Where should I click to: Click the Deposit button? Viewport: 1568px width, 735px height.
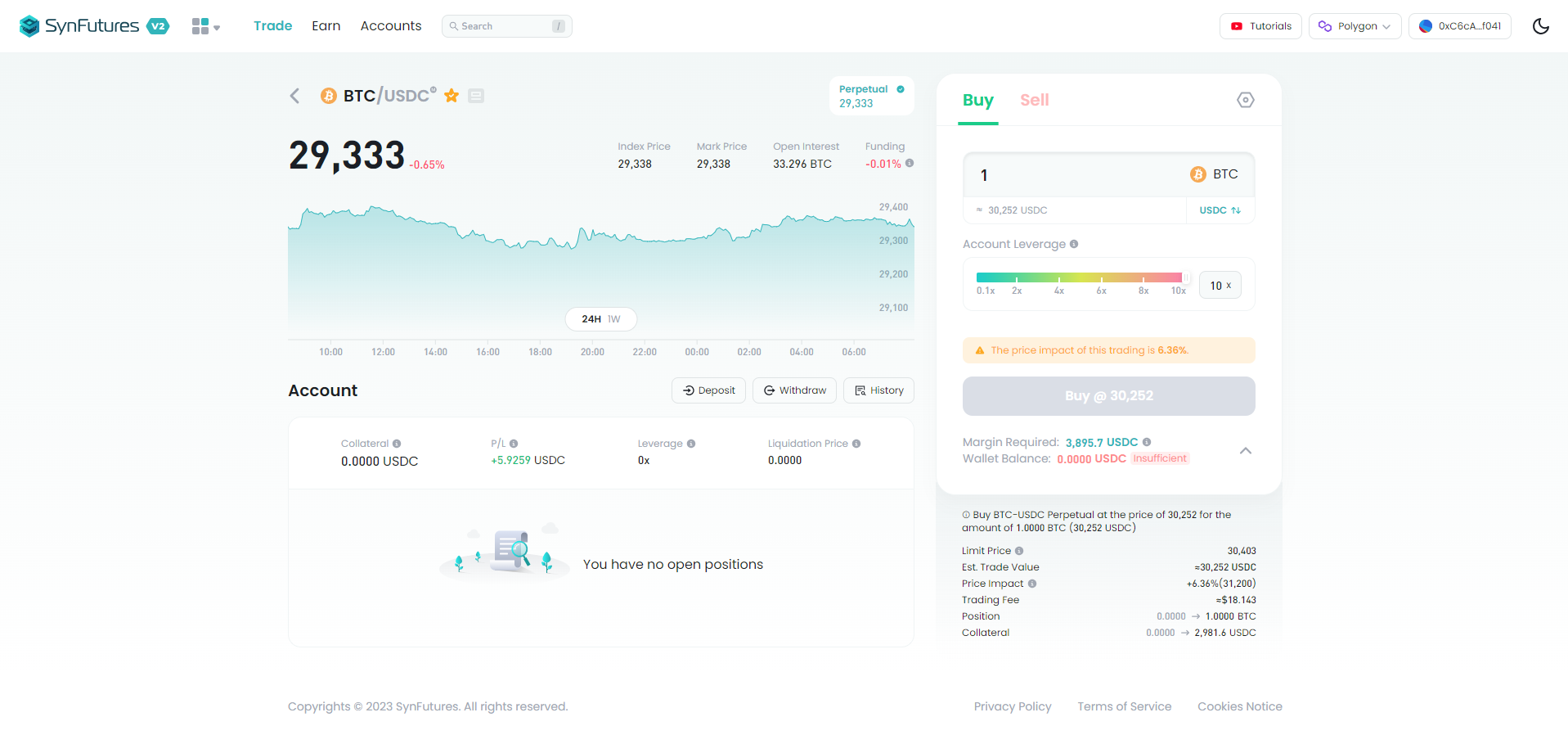pyautogui.click(x=708, y=390)
